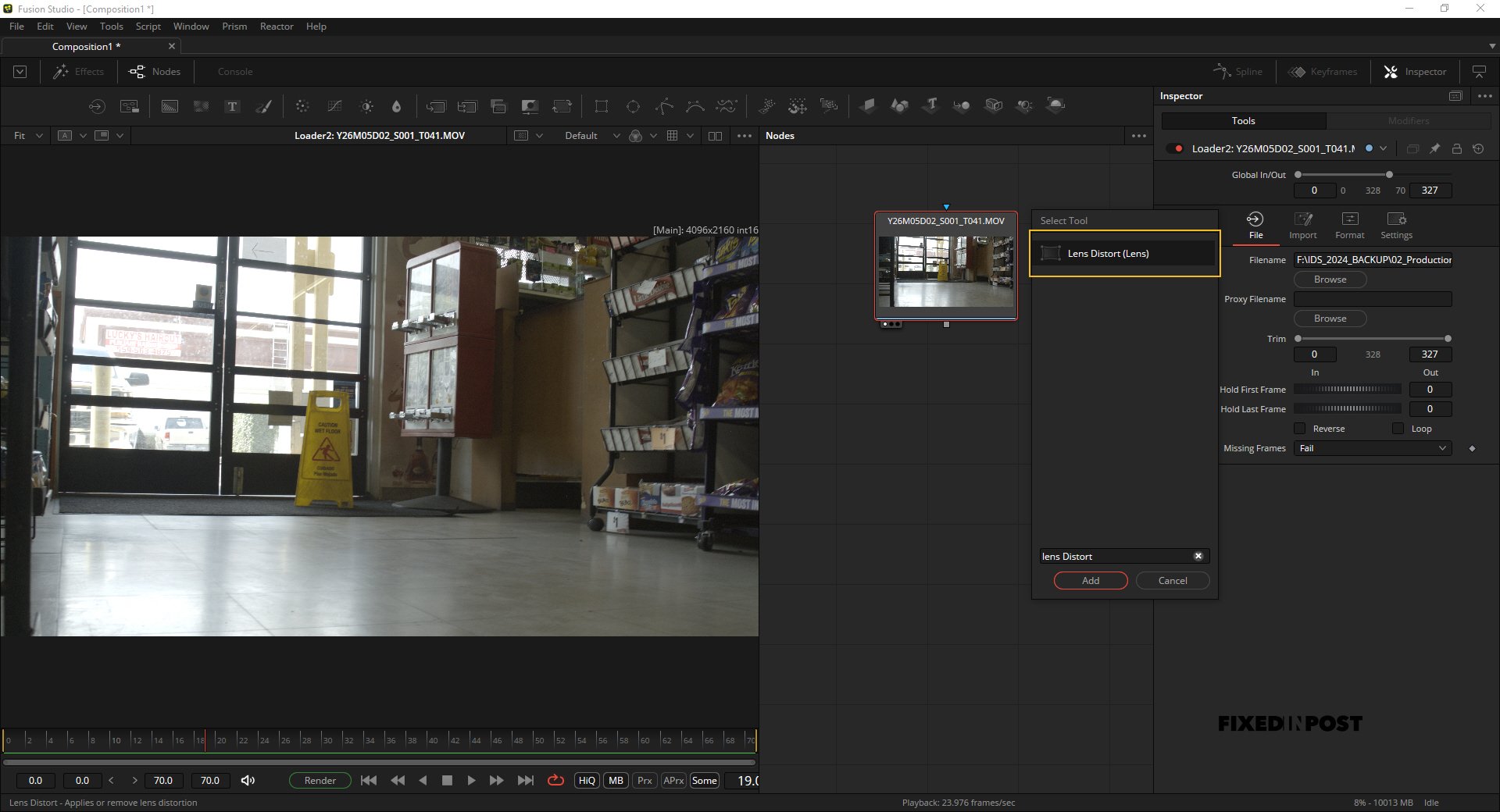1500x812 pixels.
Task: Open the Keyframes panel
Action: (x=1323, y=72)
